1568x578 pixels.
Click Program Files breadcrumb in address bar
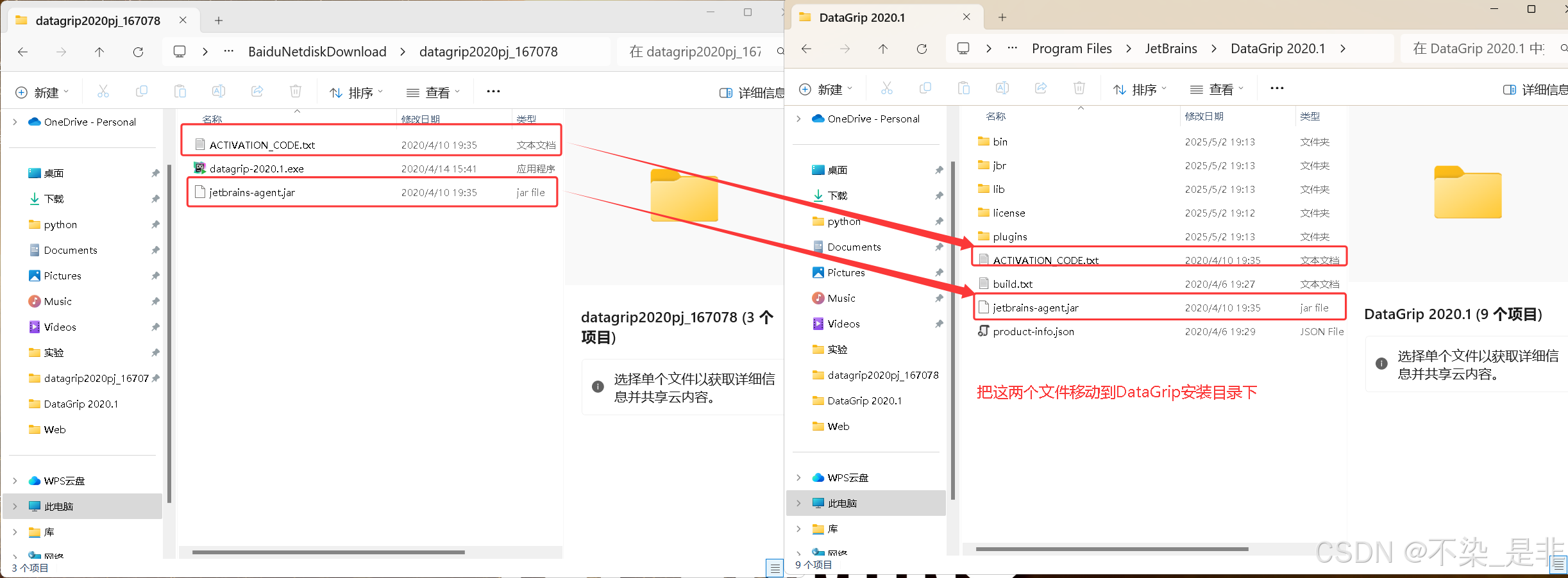(1072, 49)
